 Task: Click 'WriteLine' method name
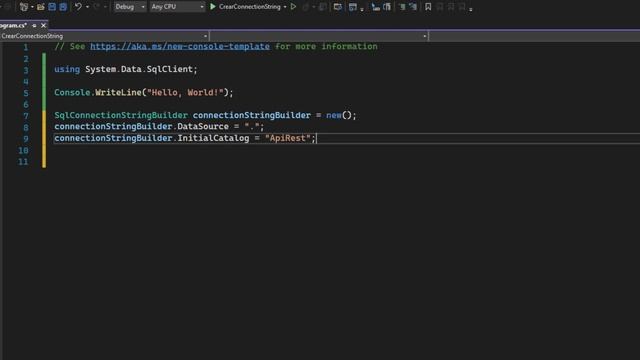click(x=118, y=92)
